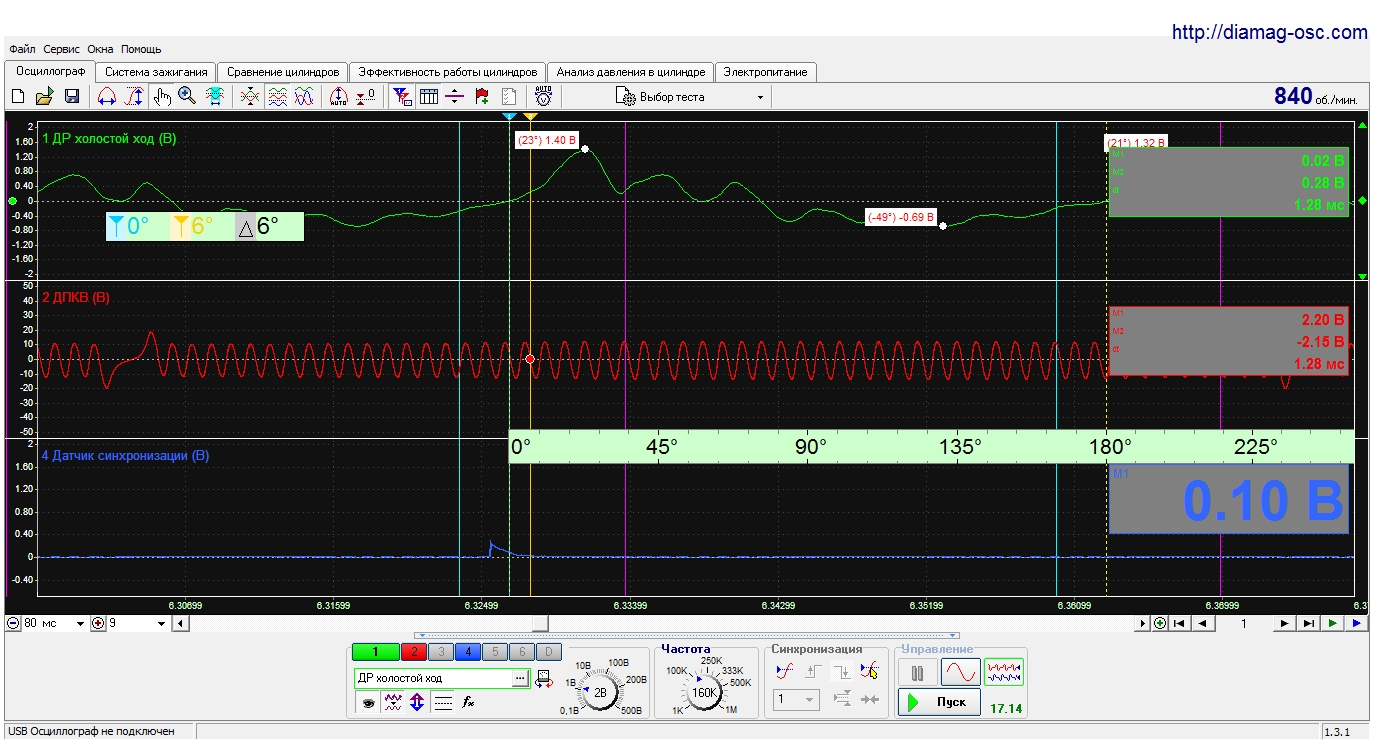Viewport: 1382px width, 744px height.
Task: Select the D digital channel button
Action: point(547,652)
